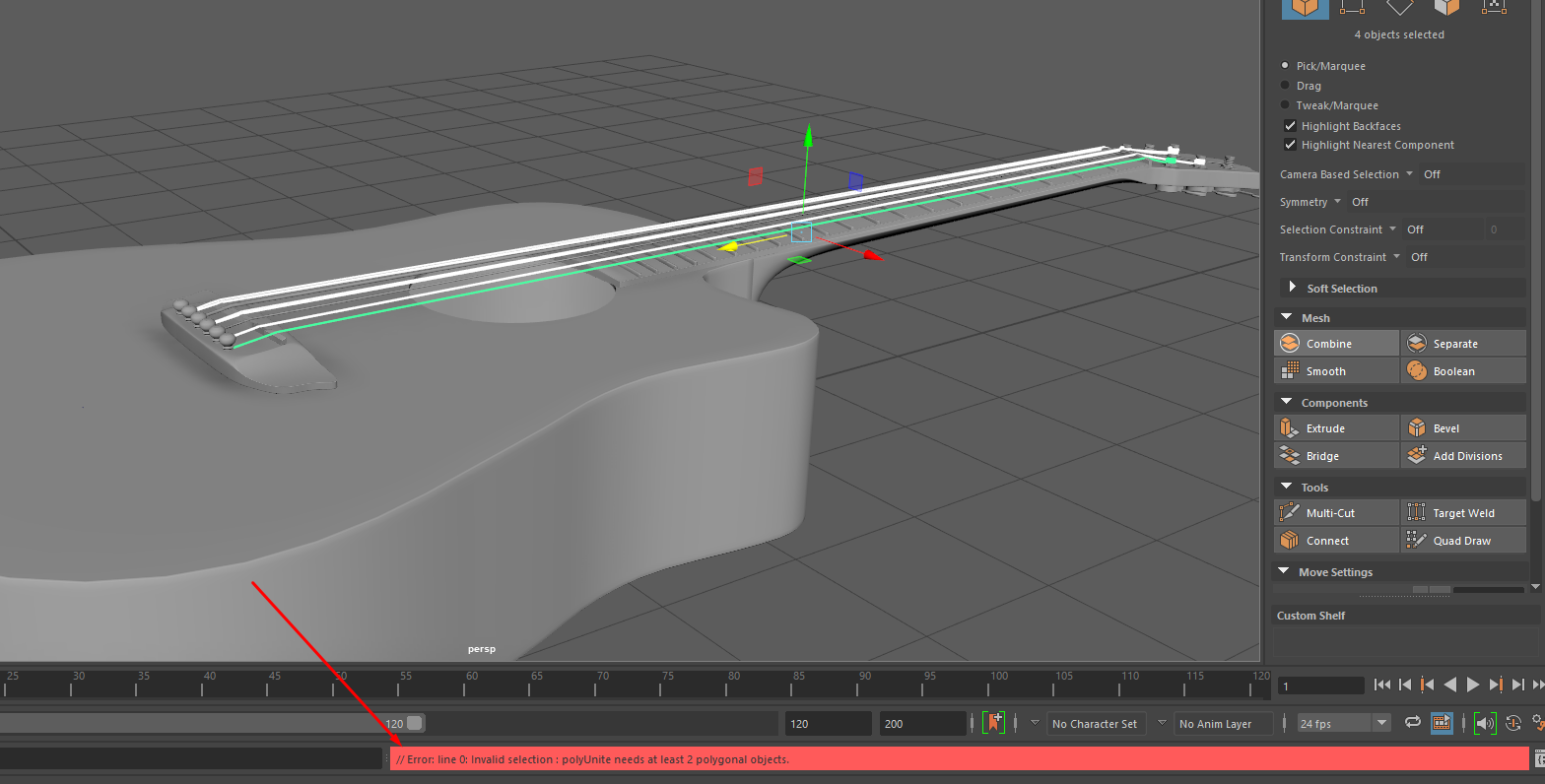
Task: Click the current frame field showing 1
Action: tap(1320, 686)
